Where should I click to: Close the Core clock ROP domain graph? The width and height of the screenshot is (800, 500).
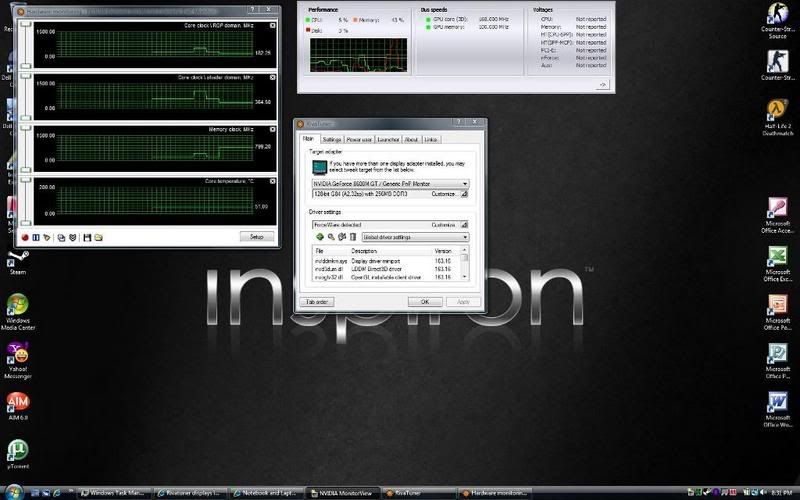(x=272, y=25)
